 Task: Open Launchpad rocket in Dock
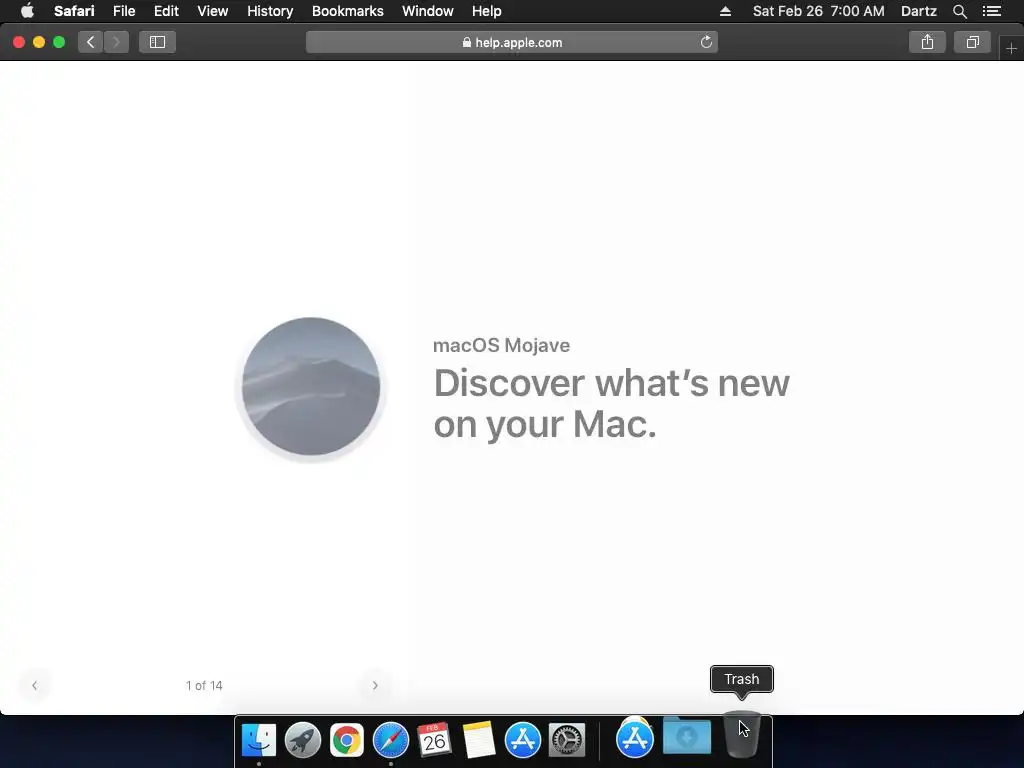pyautogui.click(x=303, y=740)
